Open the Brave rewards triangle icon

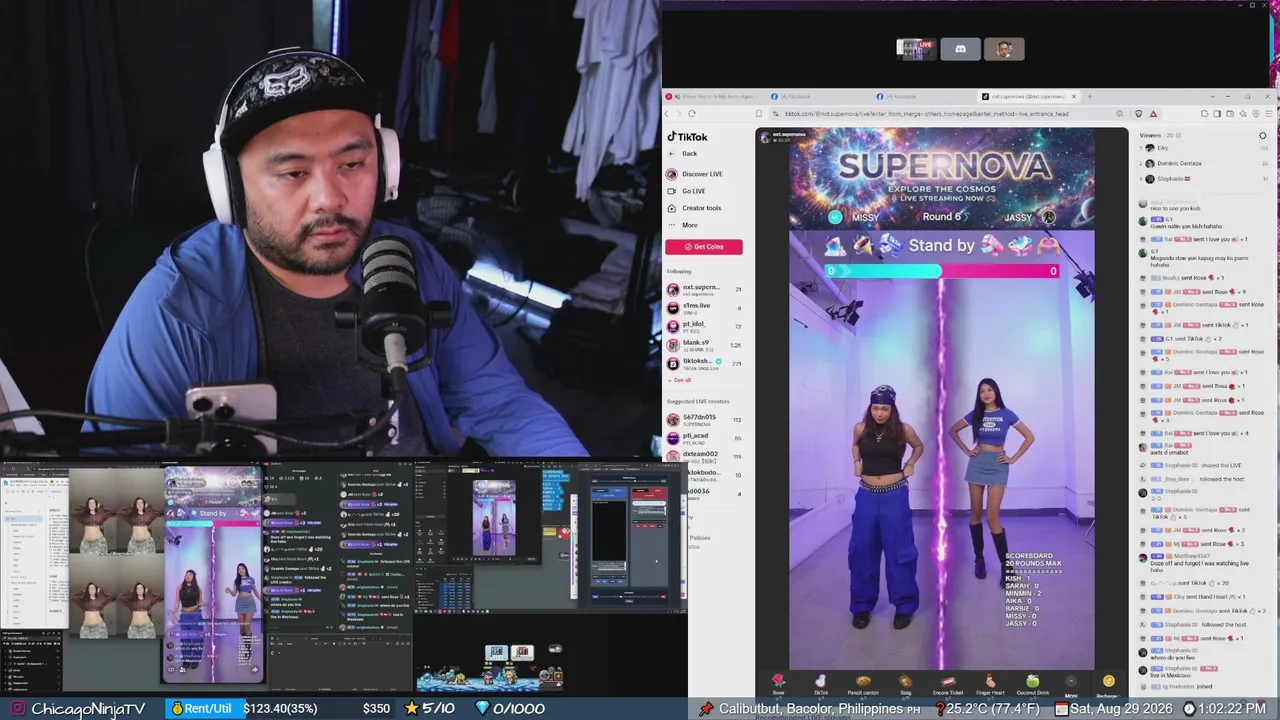(x=1153, y=113)
